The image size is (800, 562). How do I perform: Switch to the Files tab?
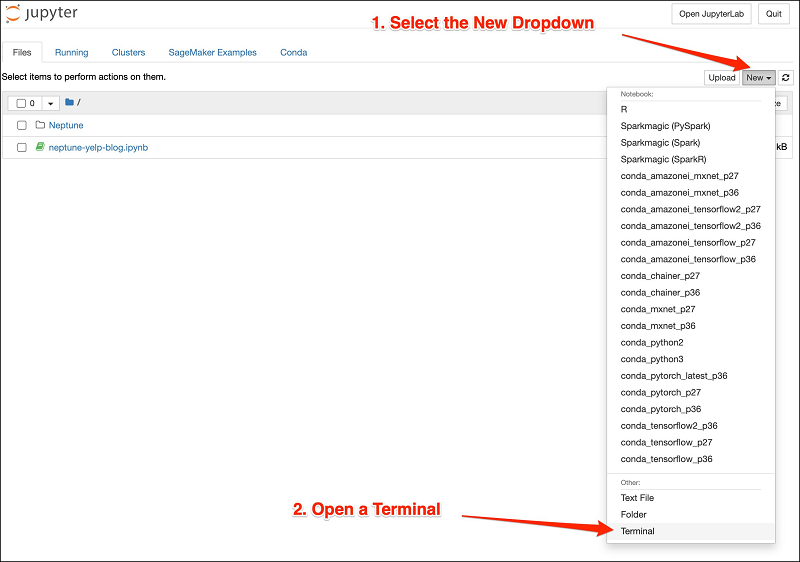[x=22, y=53]
